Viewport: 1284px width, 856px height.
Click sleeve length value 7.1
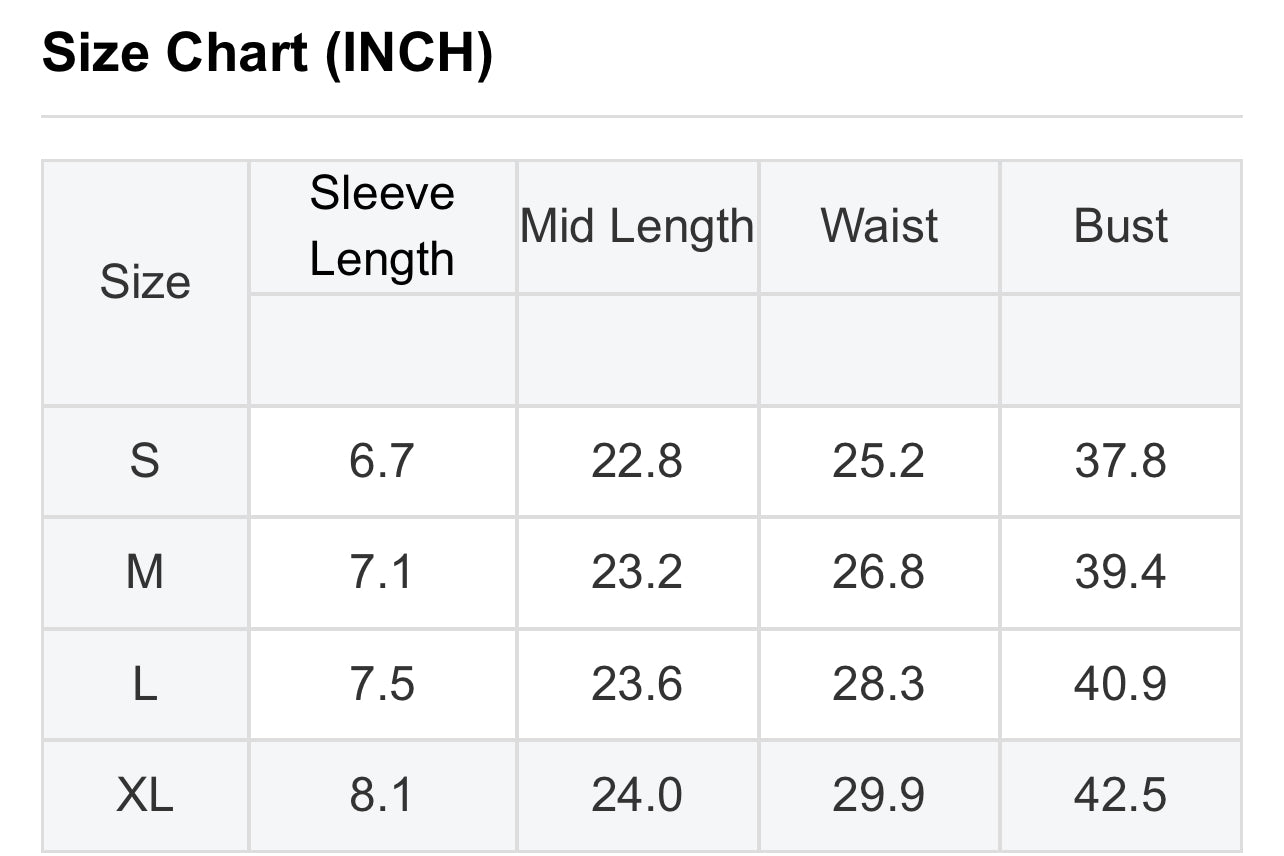382,572
